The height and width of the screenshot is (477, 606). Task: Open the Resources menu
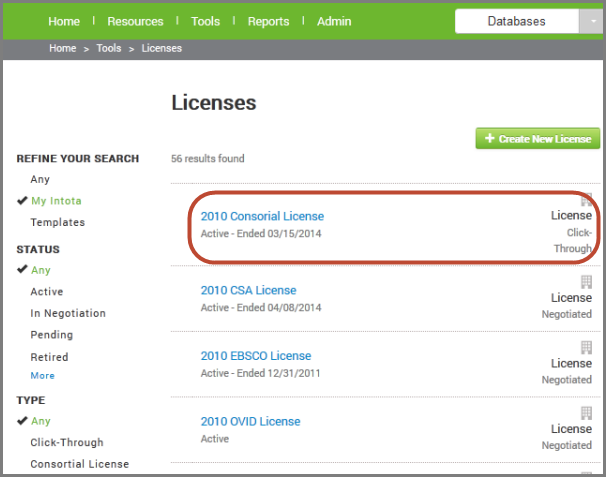(135, 21)
